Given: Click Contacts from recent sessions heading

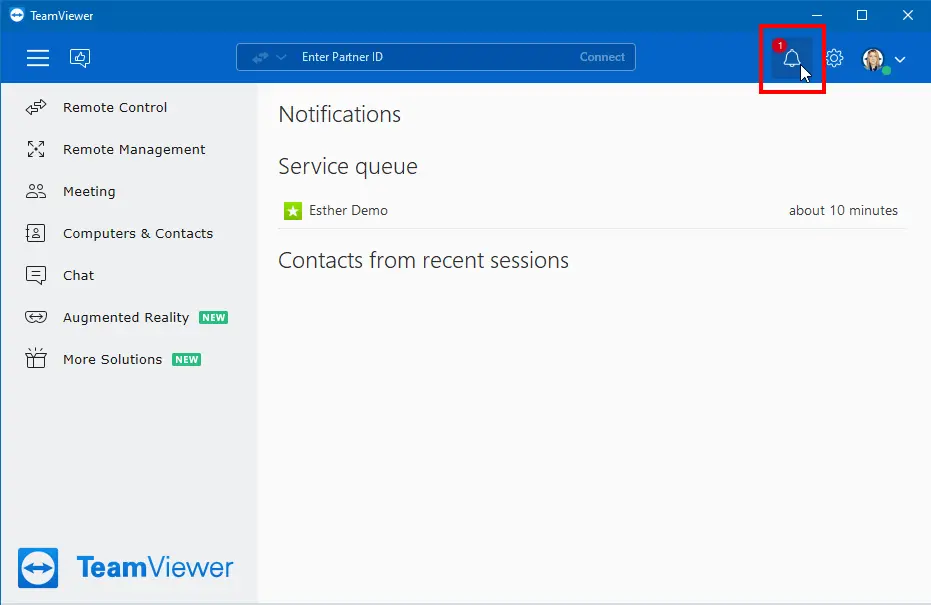Looking at the screenshot, I should [x=423, y=261].
